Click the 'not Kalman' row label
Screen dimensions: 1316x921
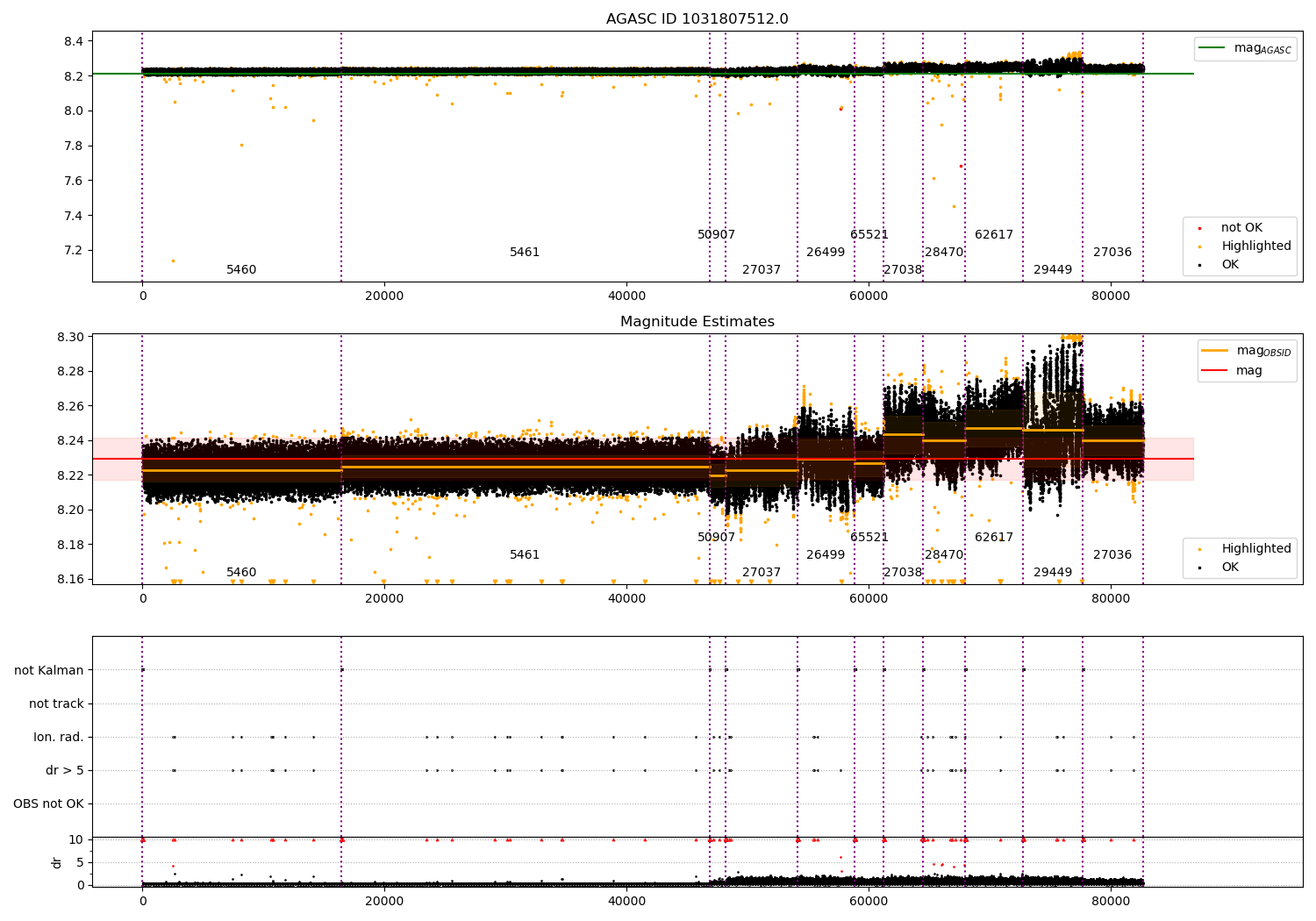click(49, 670)
